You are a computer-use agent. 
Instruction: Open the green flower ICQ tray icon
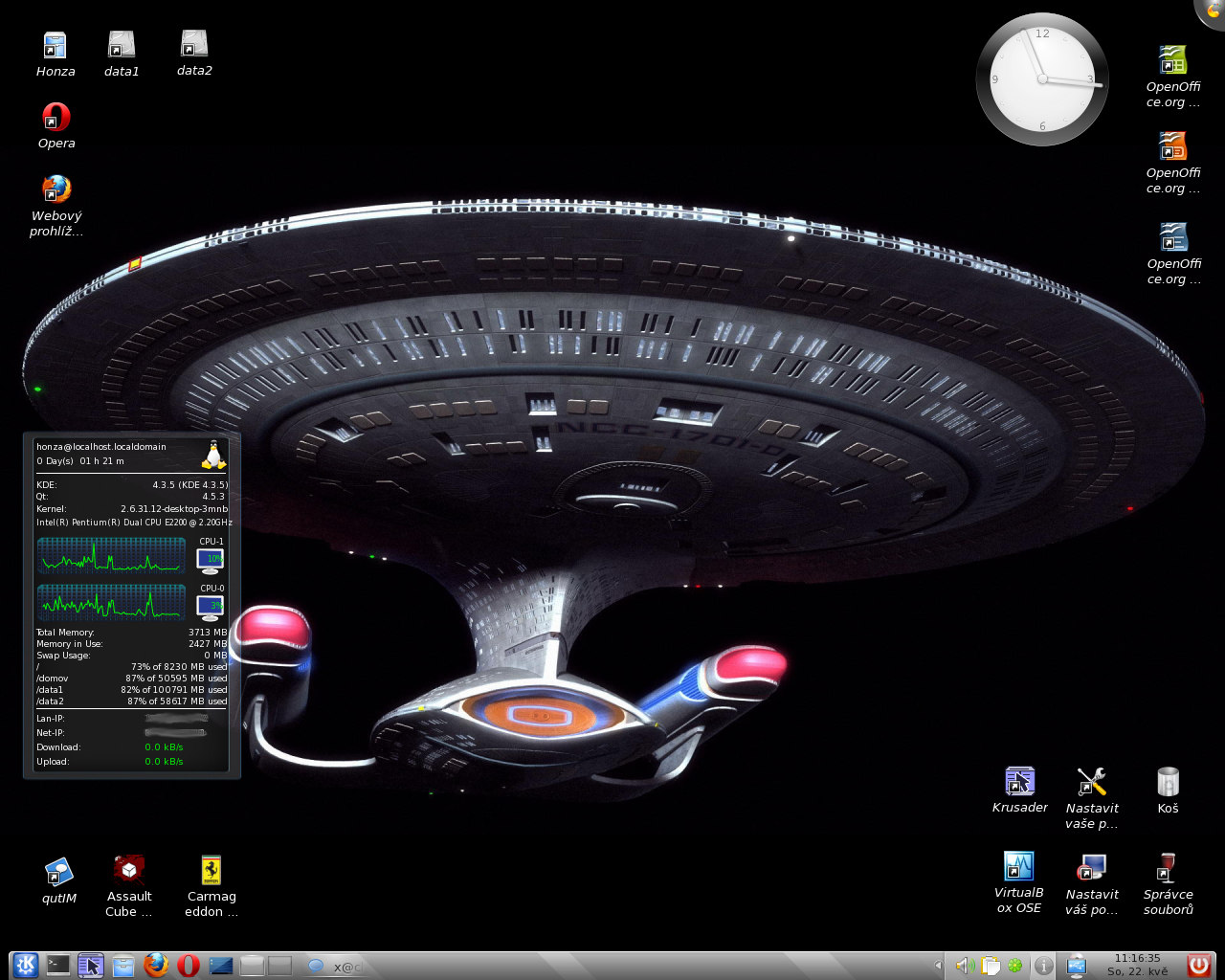tap(1014, 966)
